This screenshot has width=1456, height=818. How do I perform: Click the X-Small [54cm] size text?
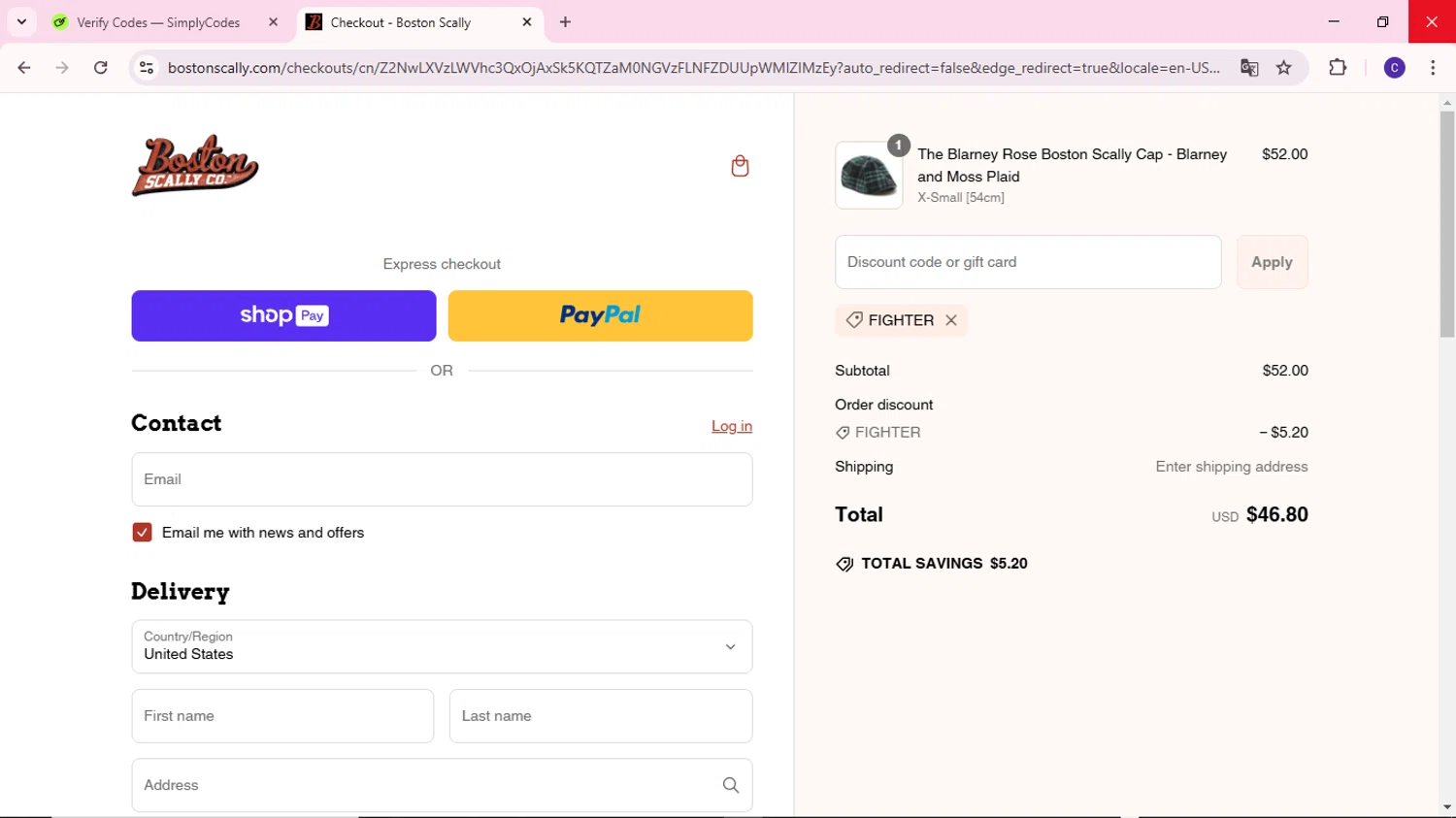pyautogui.click(x=961, y=198)
